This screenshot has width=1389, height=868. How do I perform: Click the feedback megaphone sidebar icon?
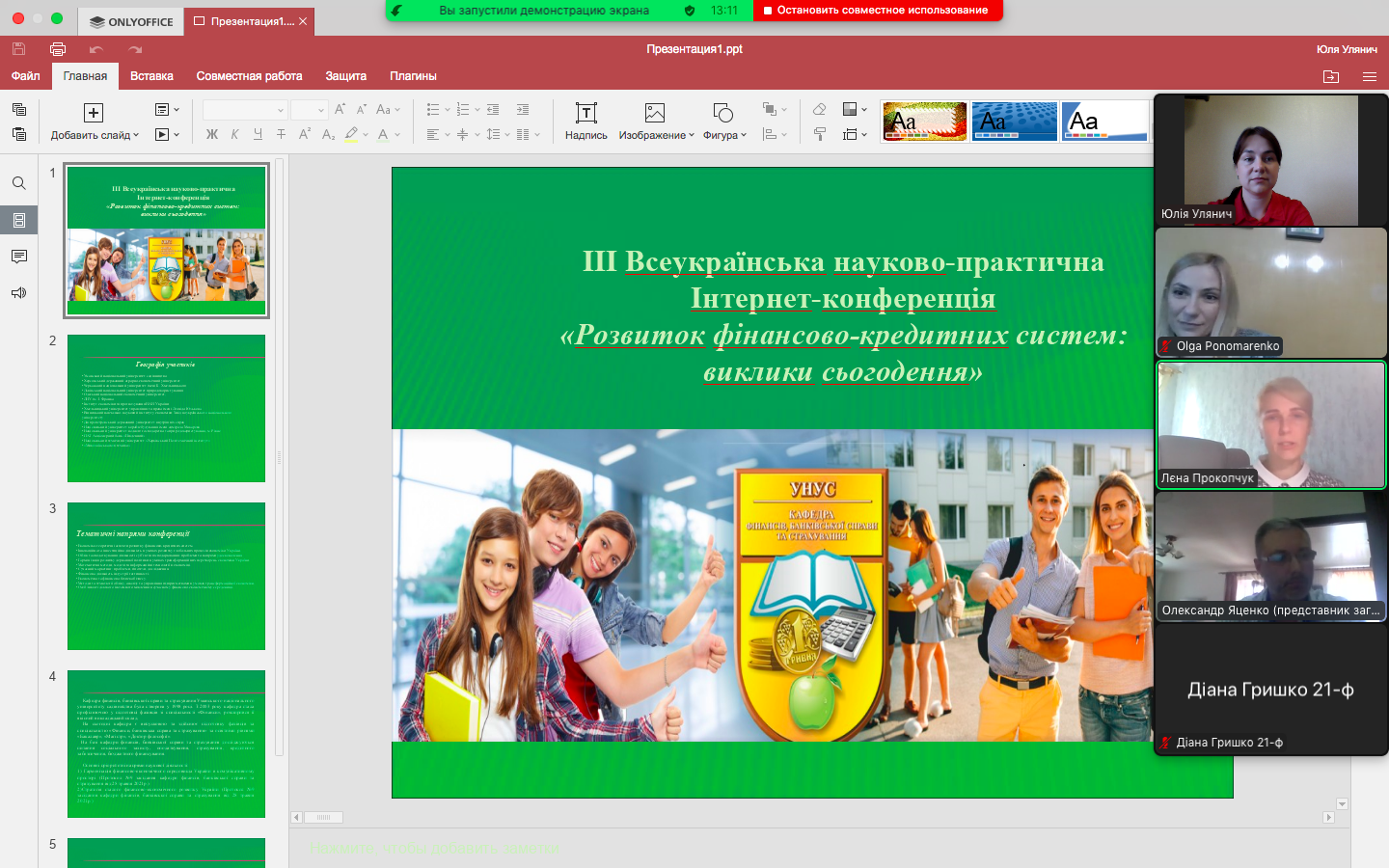pos(18,293)
